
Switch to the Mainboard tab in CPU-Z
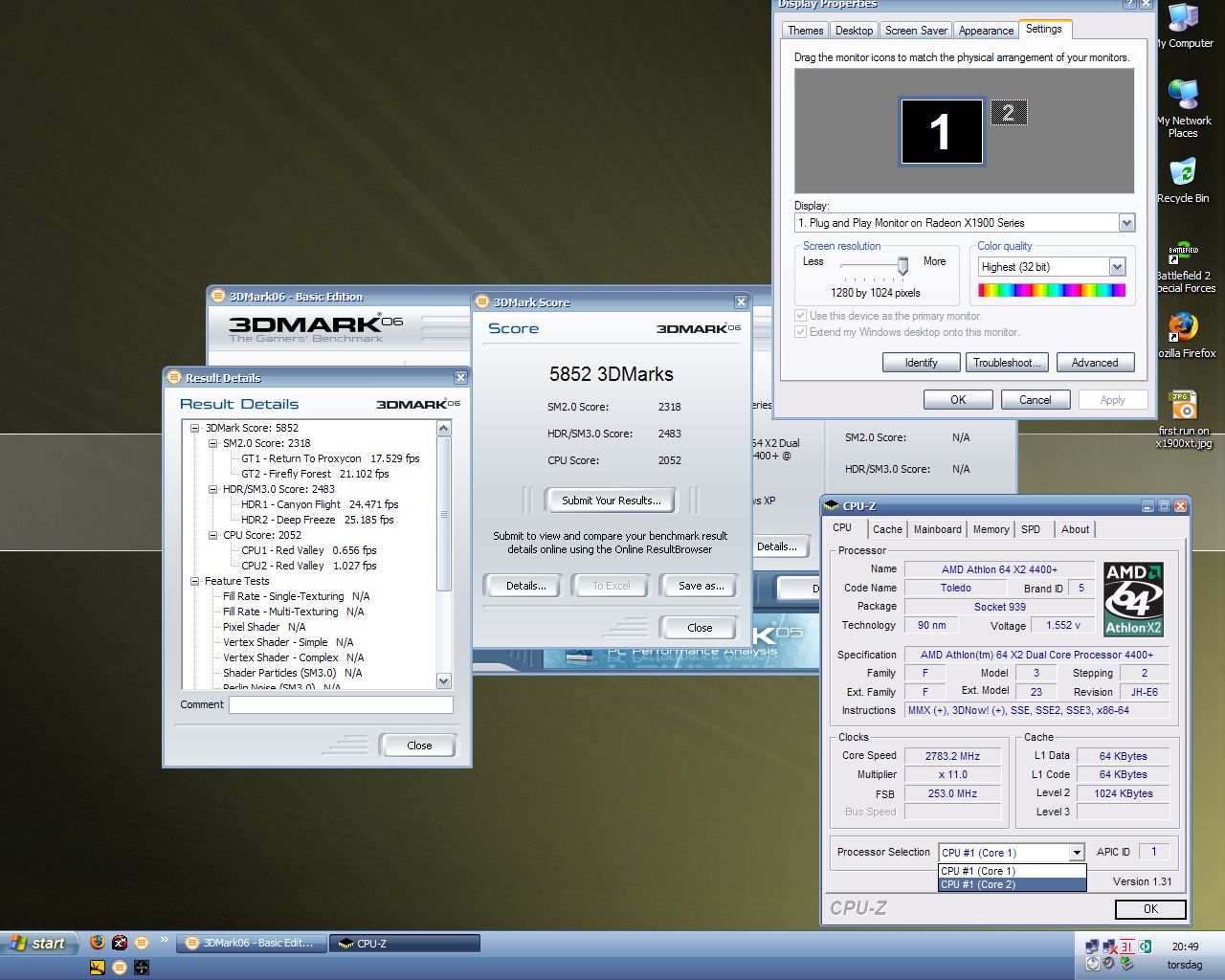tap(937, 529)
